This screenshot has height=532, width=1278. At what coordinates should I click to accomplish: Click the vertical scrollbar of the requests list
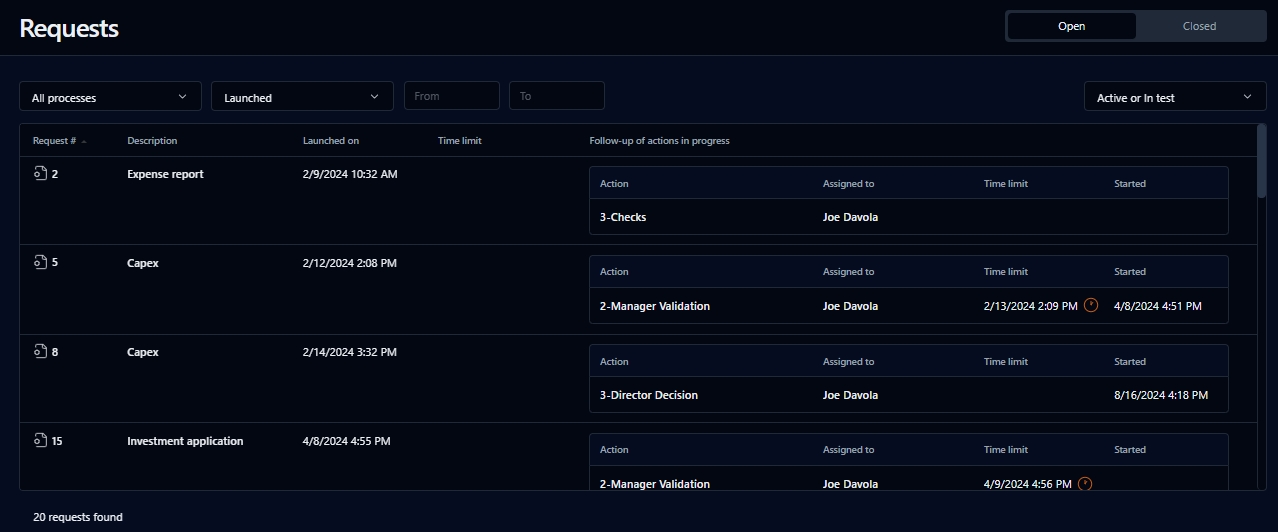(x=1261, y=161)
